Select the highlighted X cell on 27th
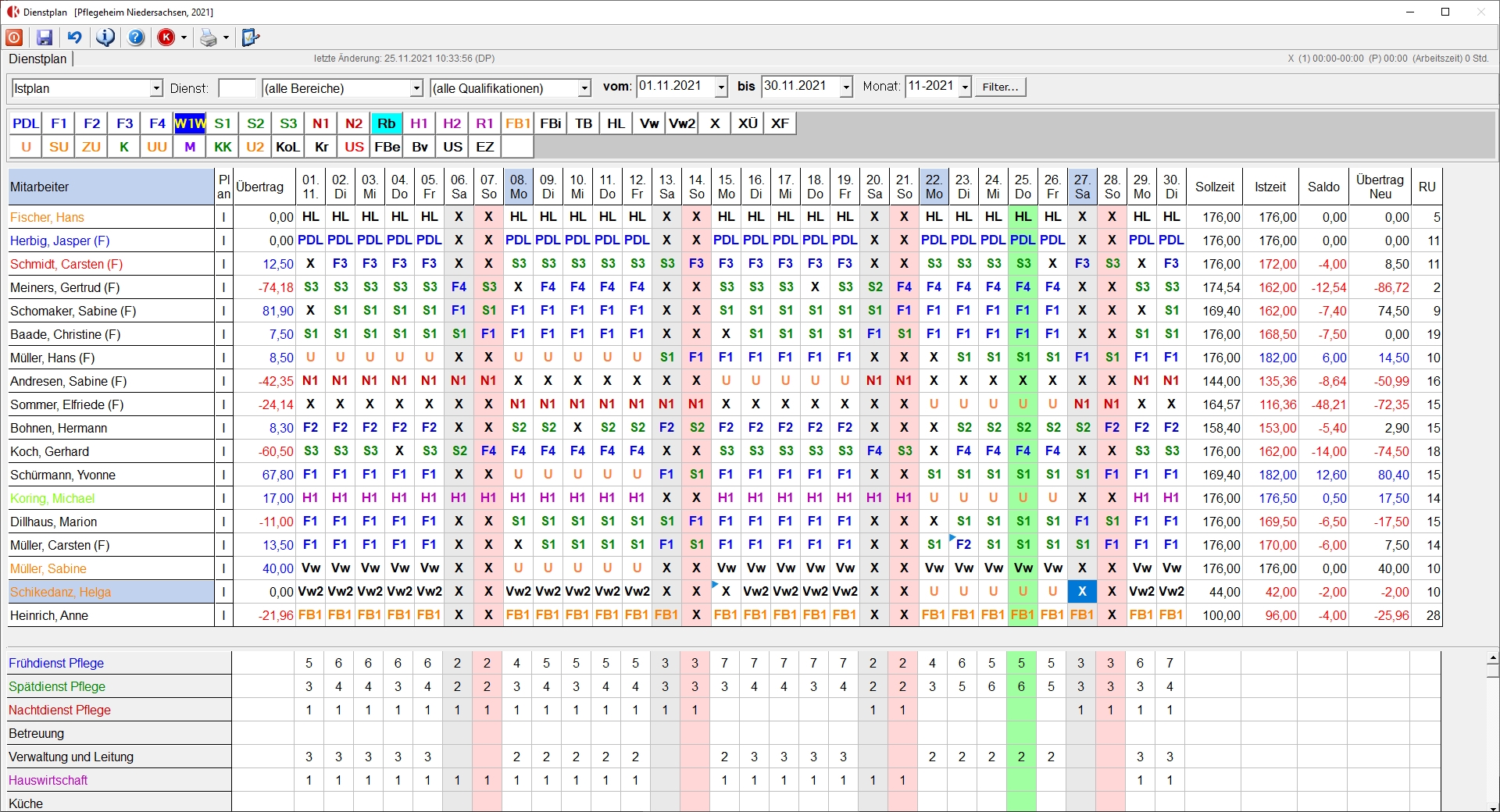 [x=1082, y=592]
